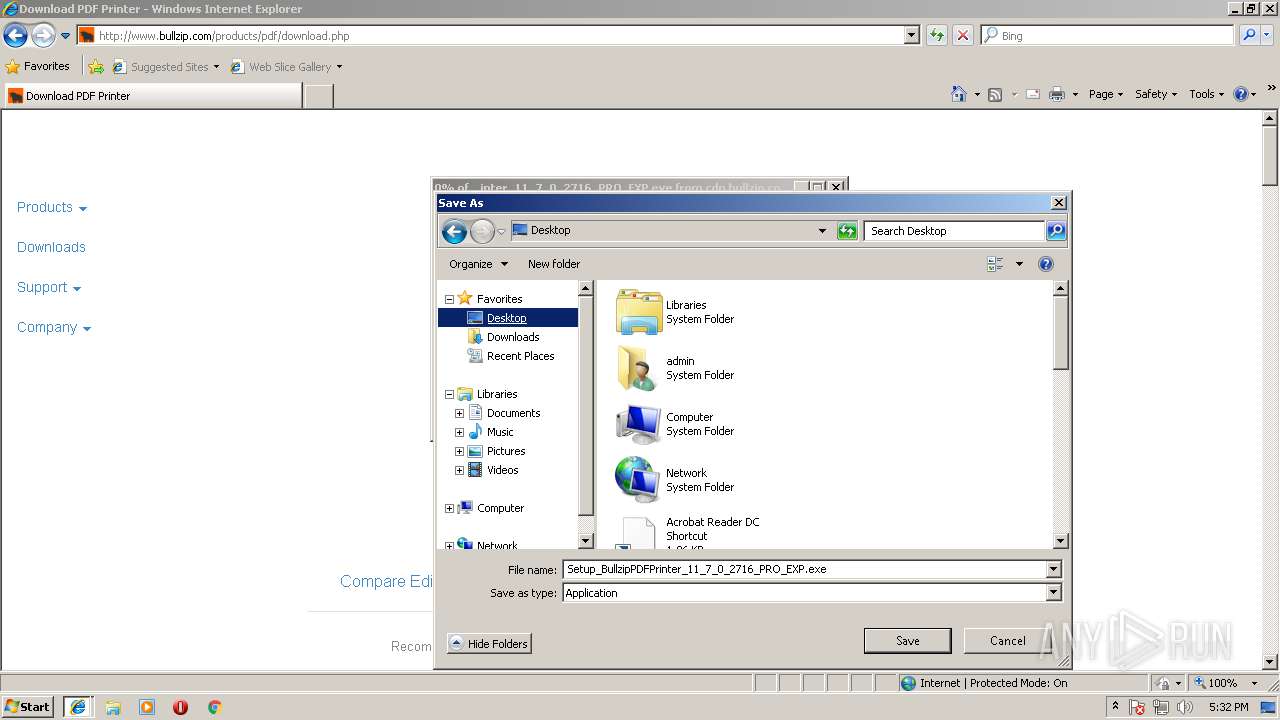Expand the Music library node

[x=459, y=432]
